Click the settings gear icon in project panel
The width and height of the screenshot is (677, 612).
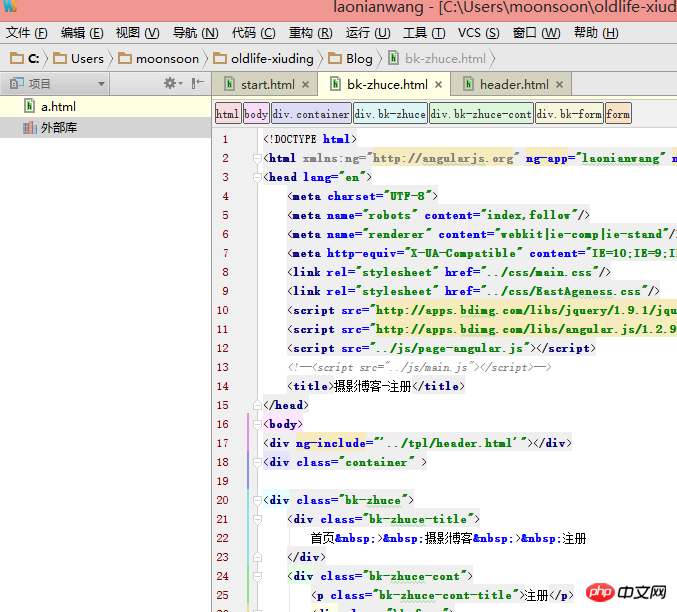[x=170, y=84]
